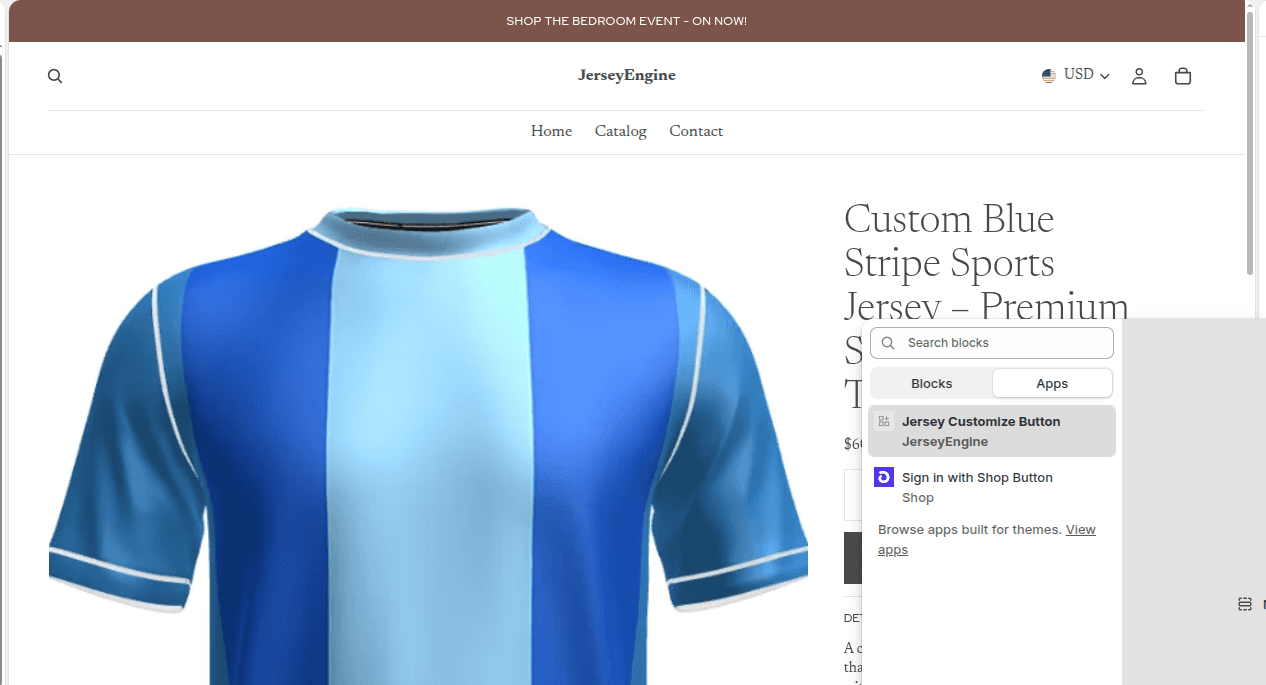Click the US flag currency icon
Screen dimensions: 1266x685
point(1048,75)
